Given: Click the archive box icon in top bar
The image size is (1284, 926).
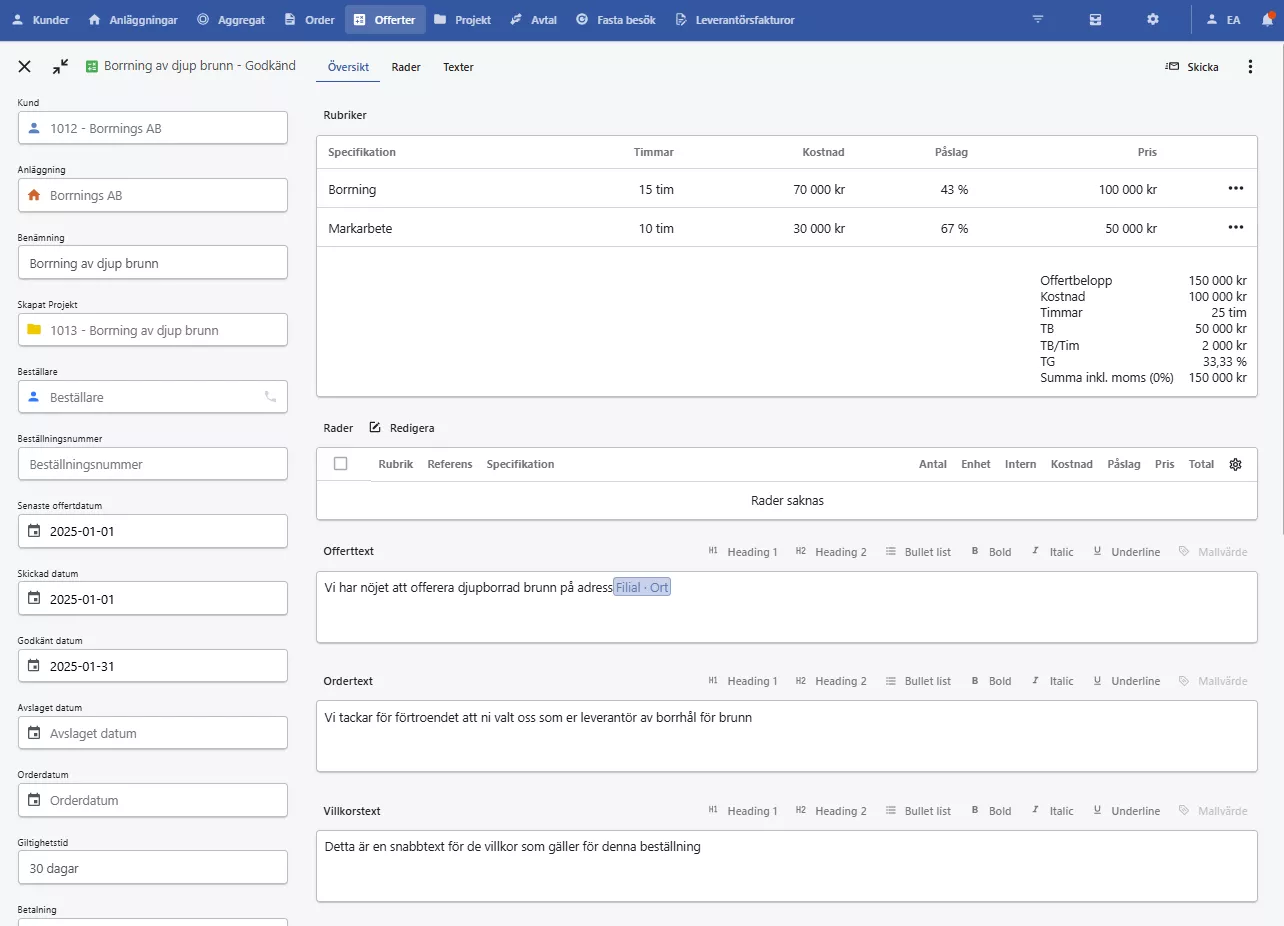Looking at the screenshot, I should coord(1096,19).
